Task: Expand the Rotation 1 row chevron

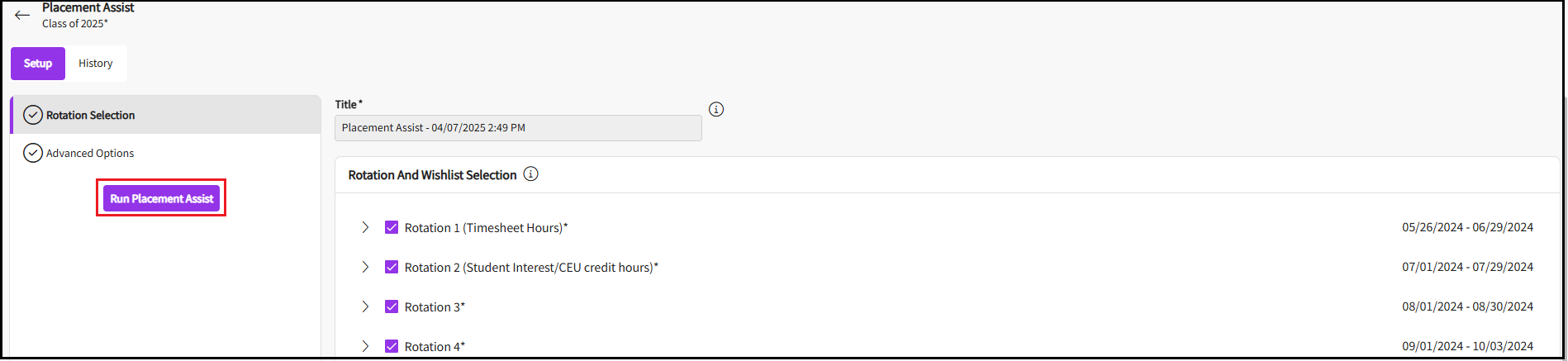Action: pos(365,227)
